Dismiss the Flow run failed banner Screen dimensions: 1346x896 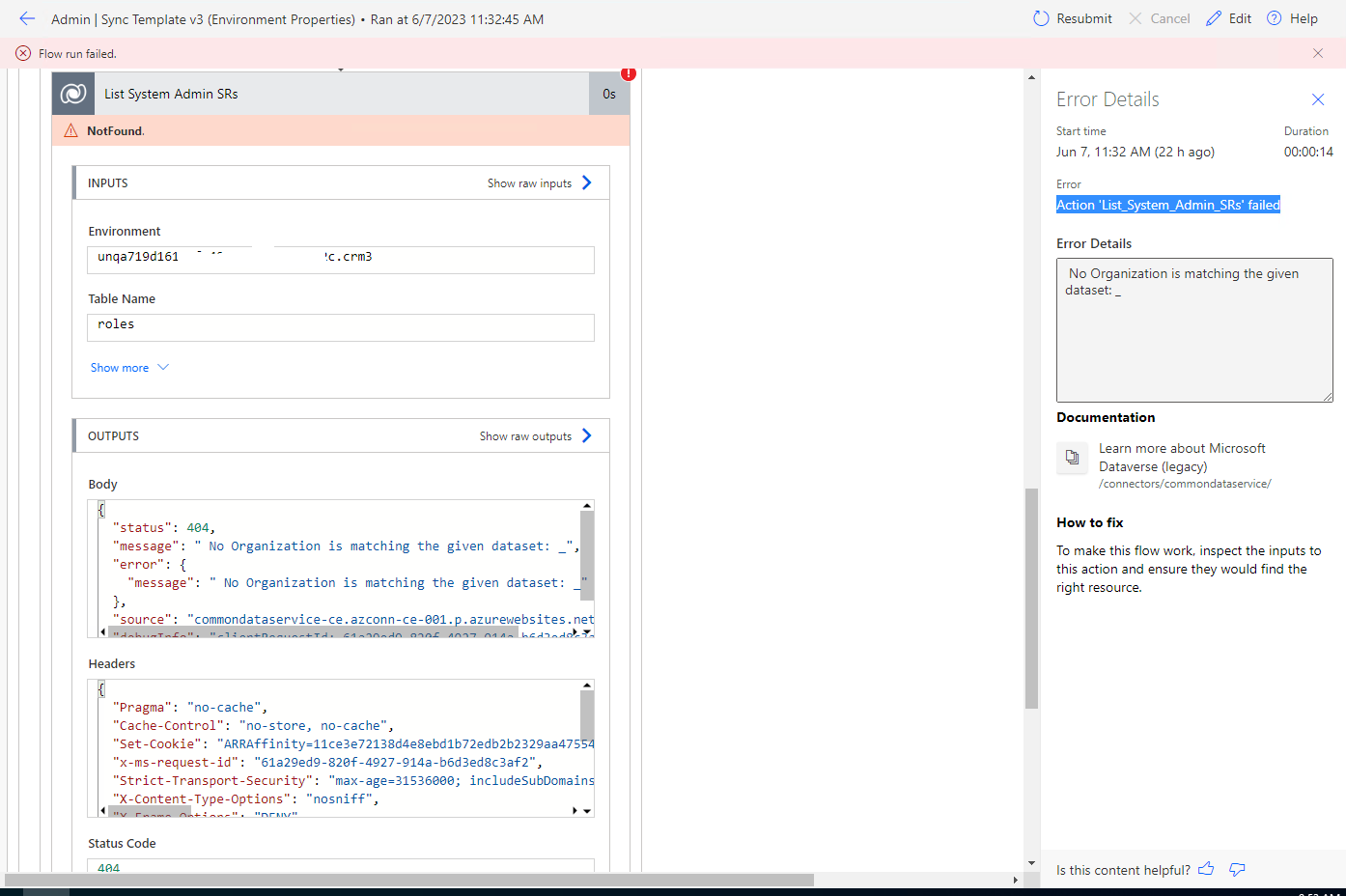point(1318,53)
